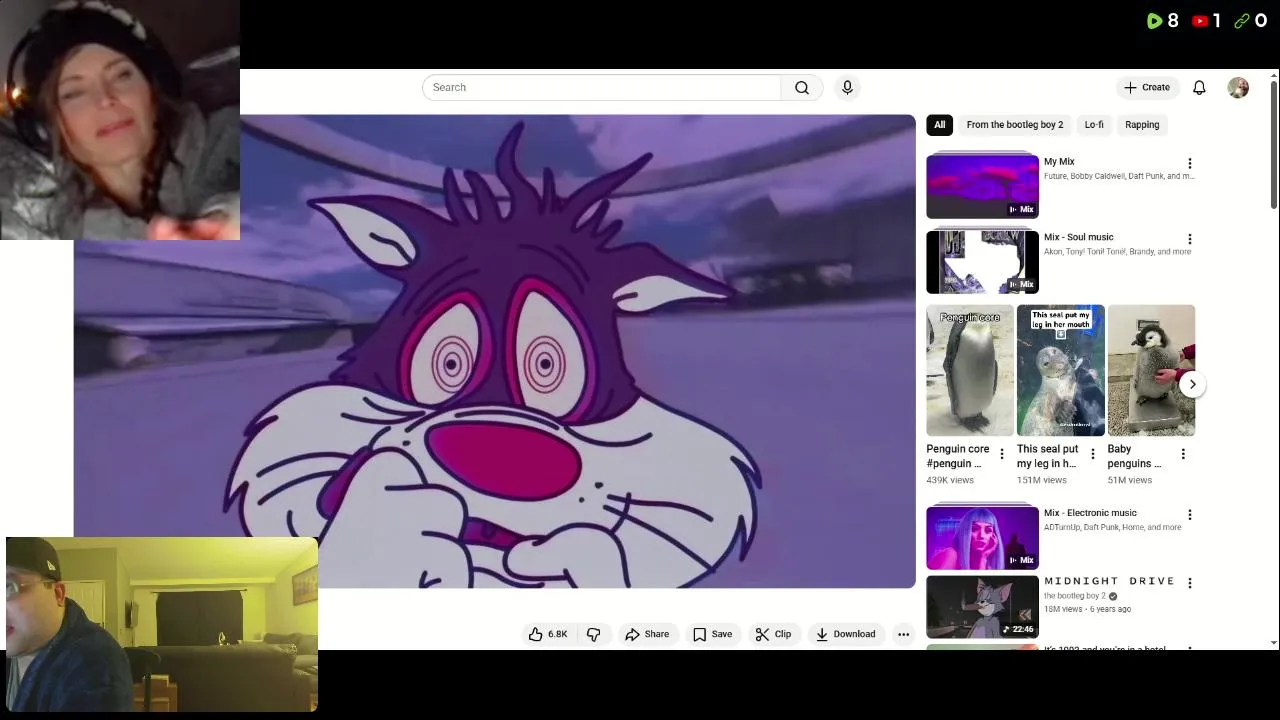Click Mix - Soul music title

tap(1078, 238)
